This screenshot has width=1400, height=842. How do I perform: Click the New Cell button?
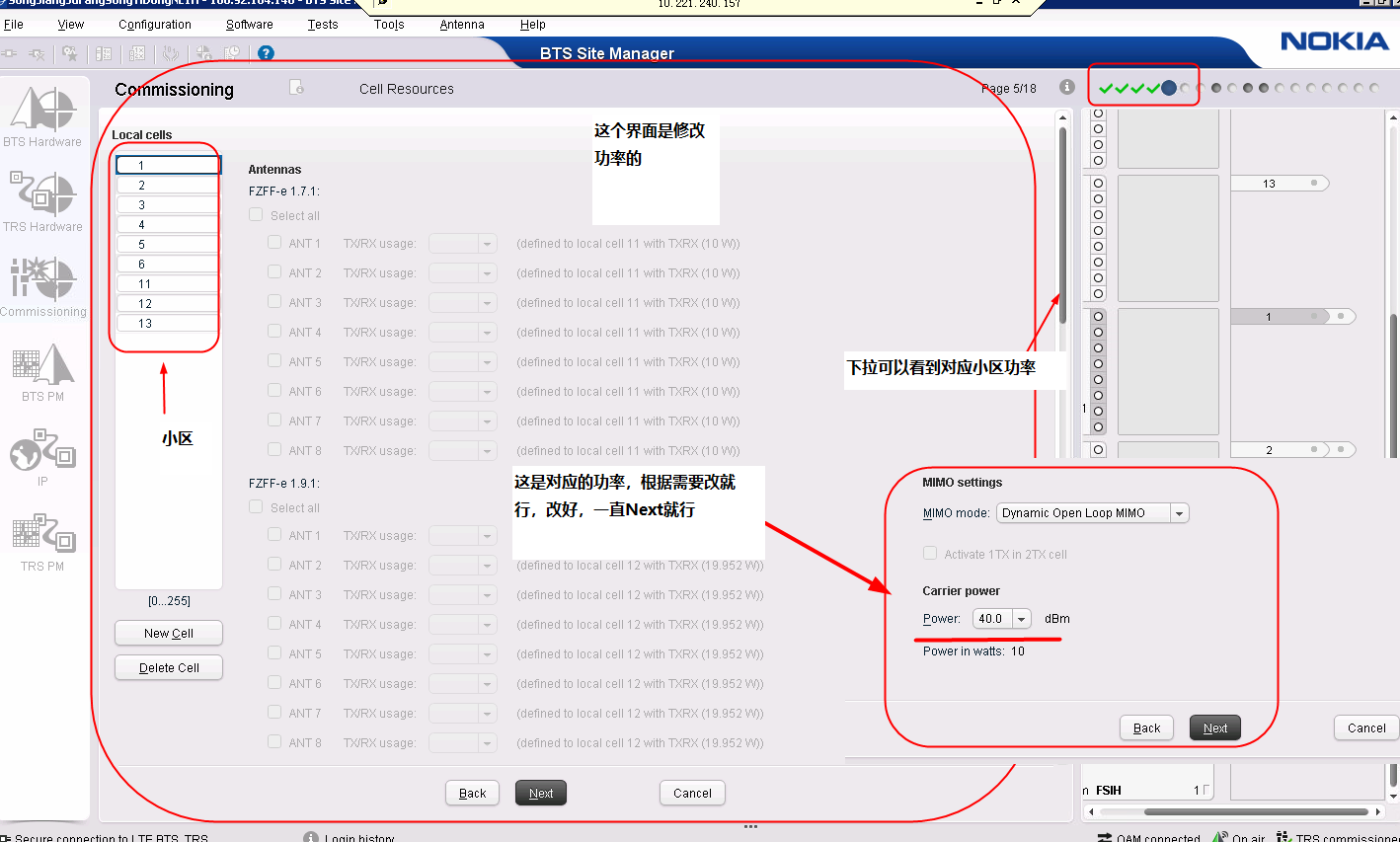tap(169, 633)
